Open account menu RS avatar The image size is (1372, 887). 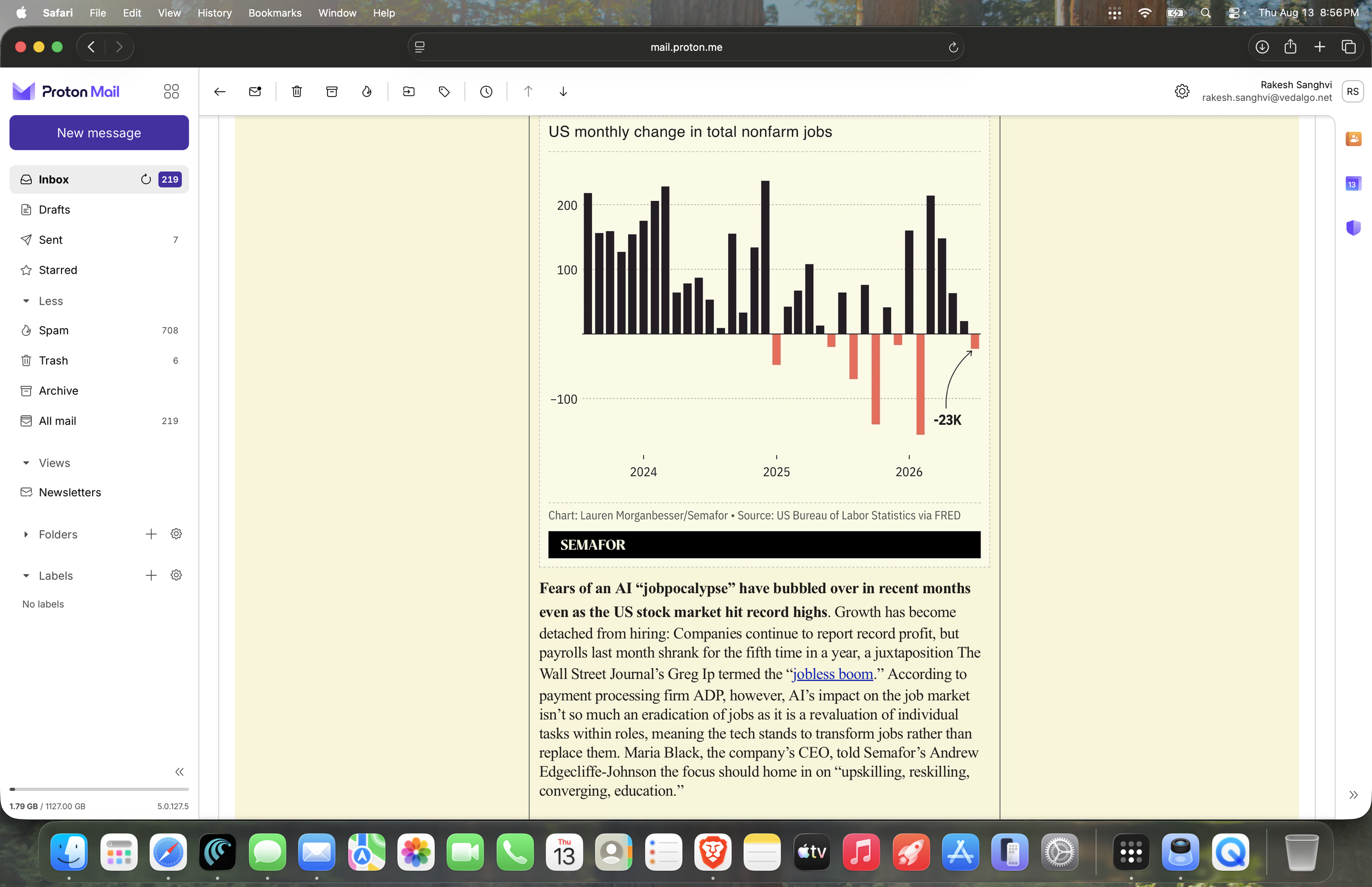point(1352,92)
